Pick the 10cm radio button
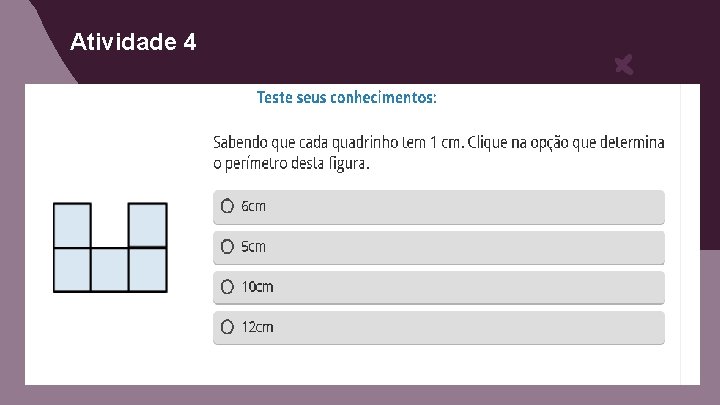Image resolution: width=720 pixels, height=405 pixels. 228,287
